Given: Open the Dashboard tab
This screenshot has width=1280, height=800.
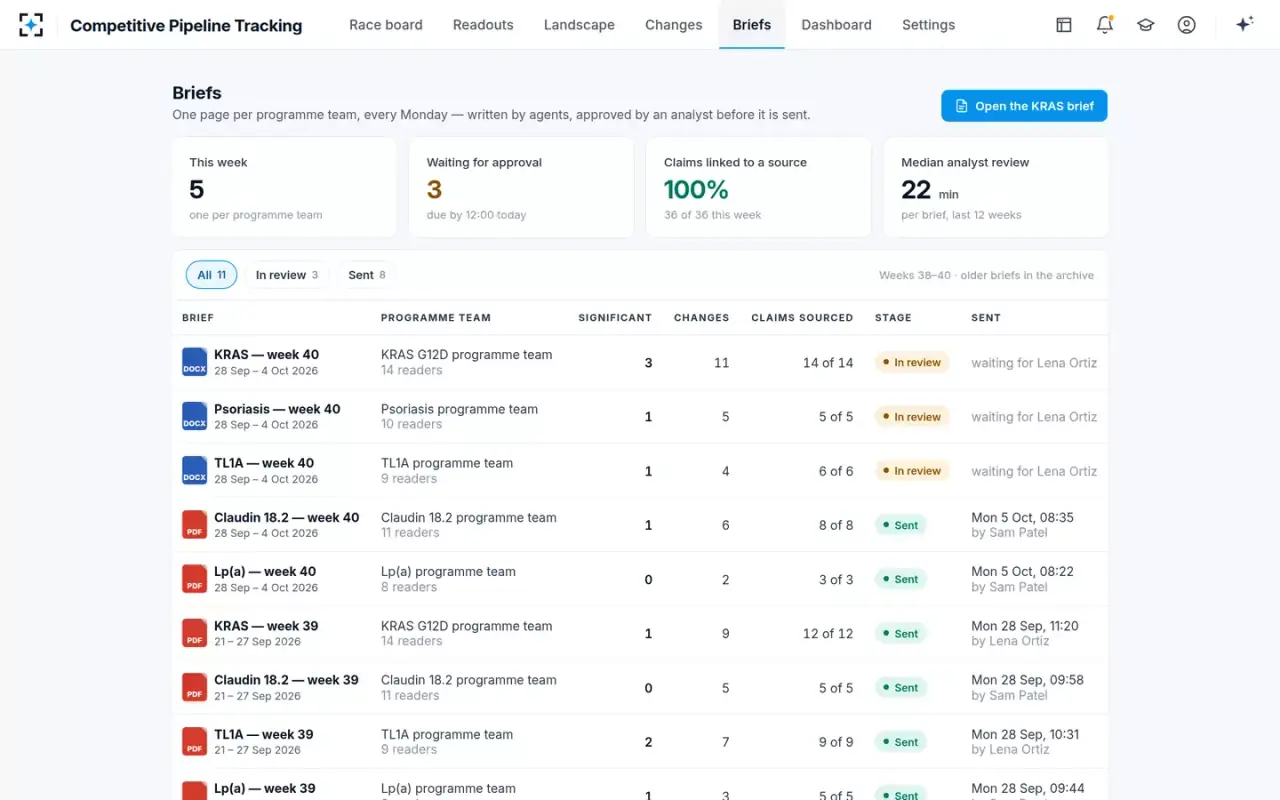Looking at the screenshot, I should point(837,25).
